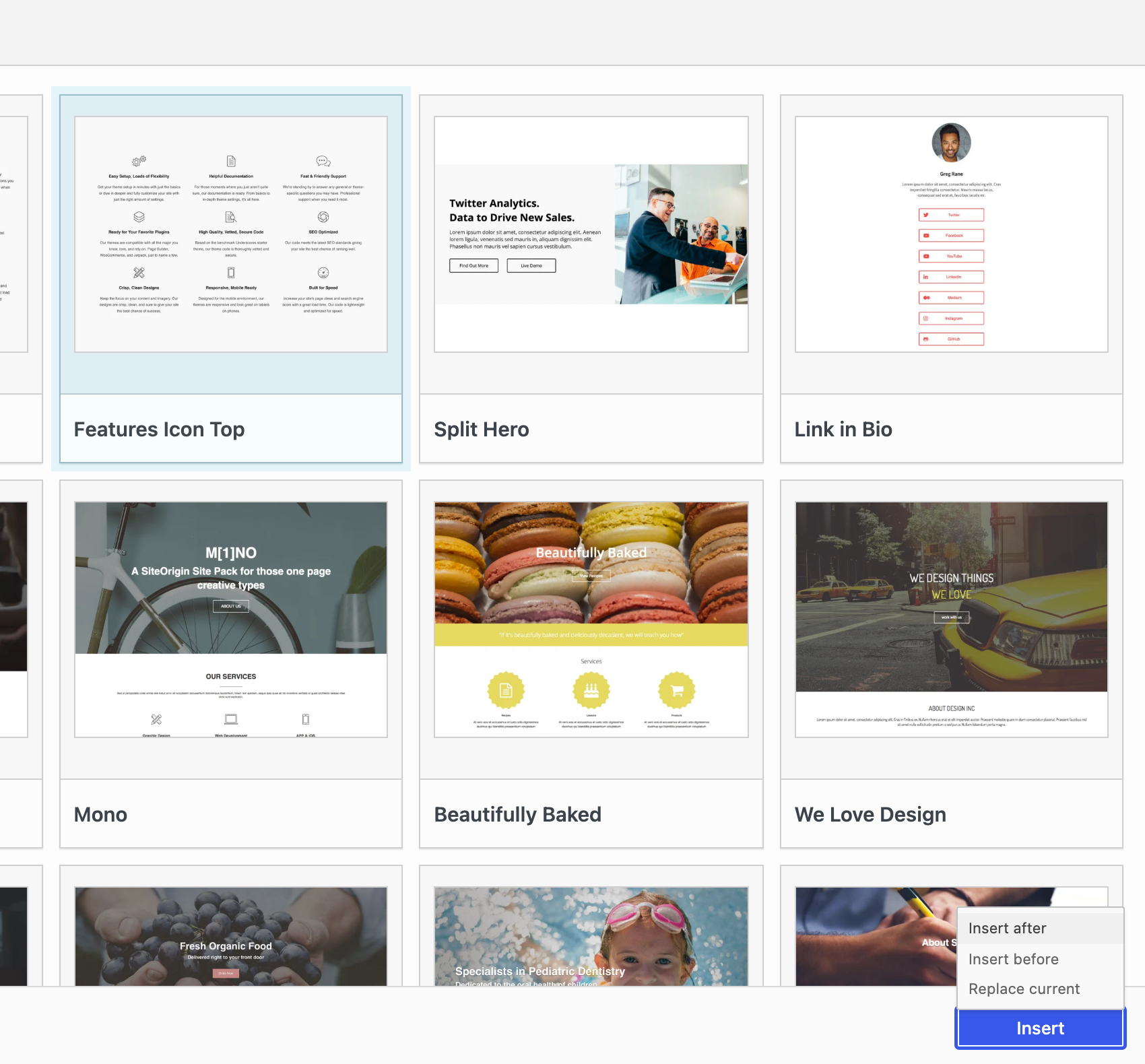The height and width of the screenshot is (1064, 1145).
Task: Click the gears icon above Easy Setup
Action: tap(139, 161)
